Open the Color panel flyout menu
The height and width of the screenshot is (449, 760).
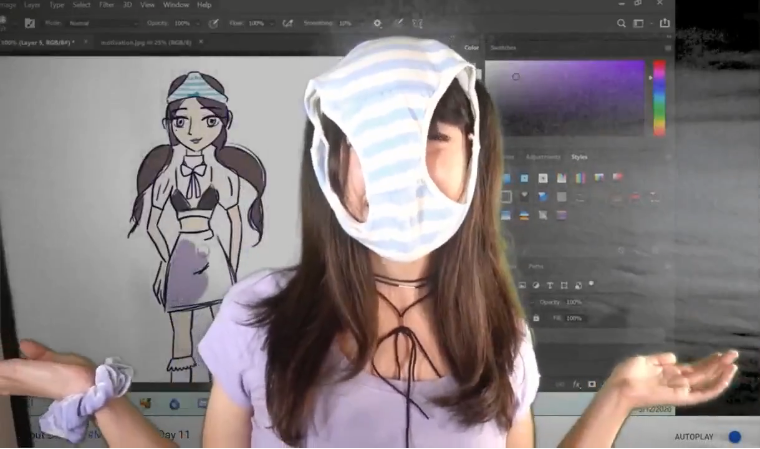[x=668, y=48]
